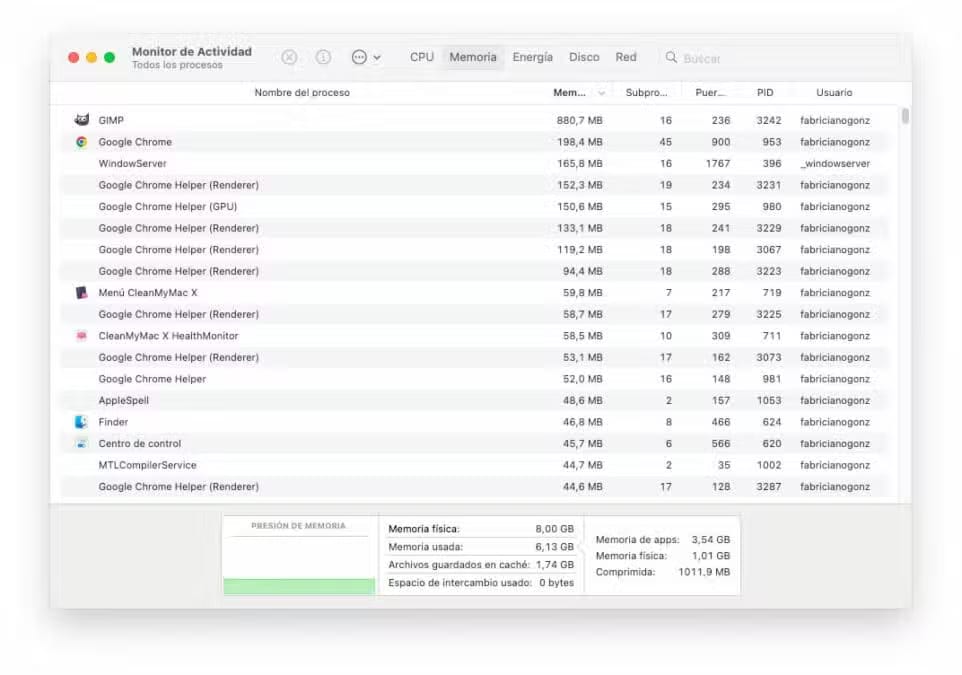Select the MTLCompilerService process row
Screen dimensions: 962x675
472,465
